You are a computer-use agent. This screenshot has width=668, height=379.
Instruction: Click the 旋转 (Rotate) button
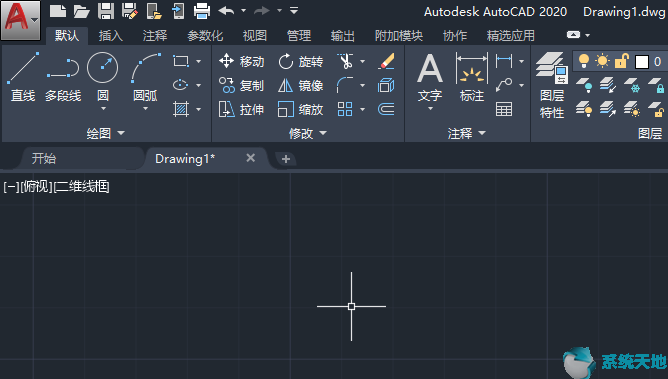point(301,61)
